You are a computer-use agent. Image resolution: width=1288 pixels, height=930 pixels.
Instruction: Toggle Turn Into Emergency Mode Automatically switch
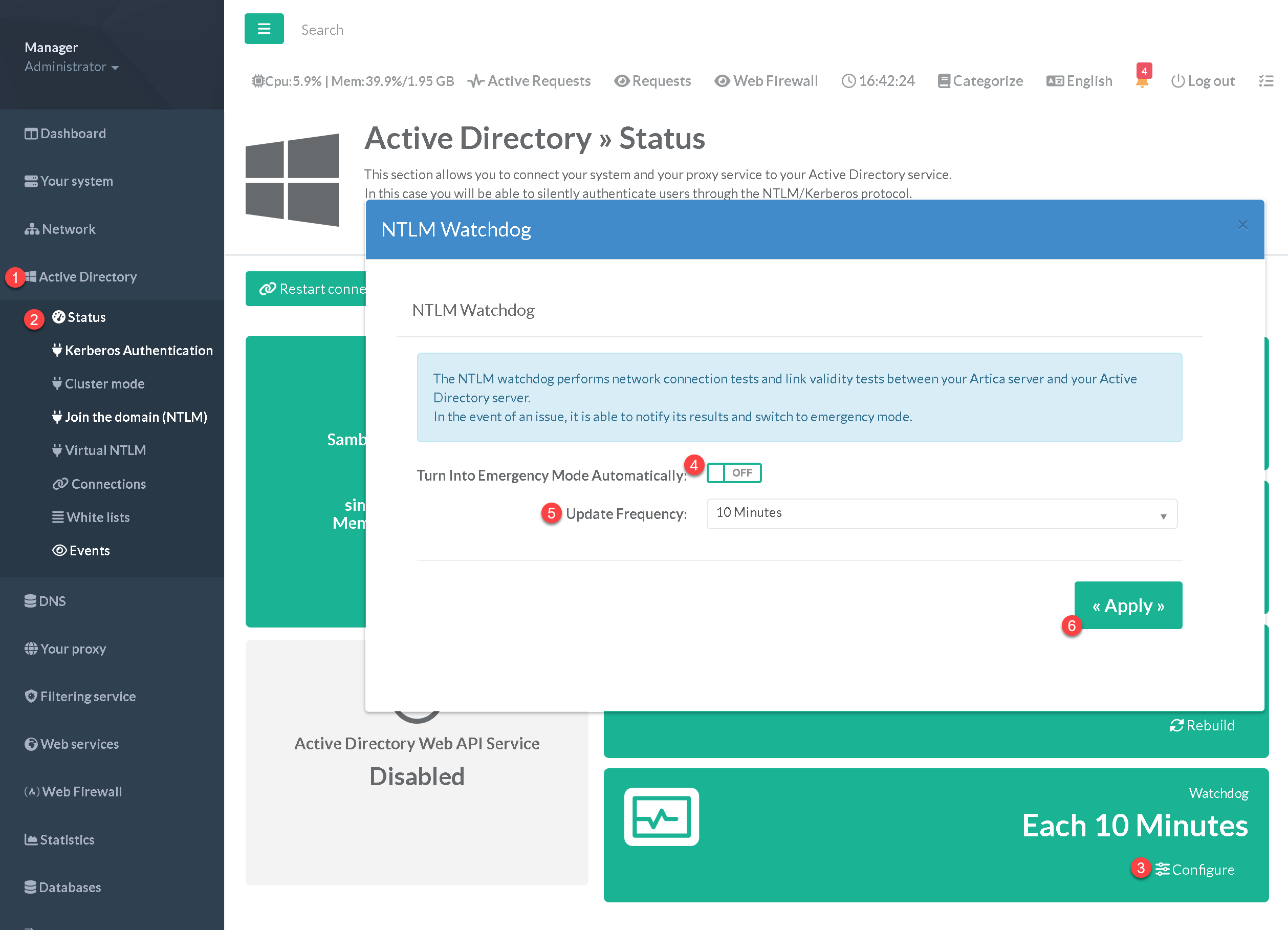pyautogui.click(x=733, y=472)
